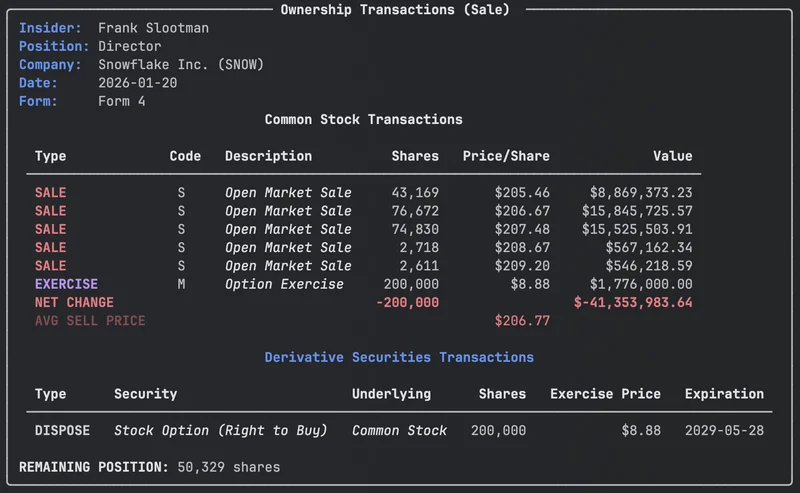Click the 'EXERCISE' row type label
800x493 pixels.
click(66, 284)
